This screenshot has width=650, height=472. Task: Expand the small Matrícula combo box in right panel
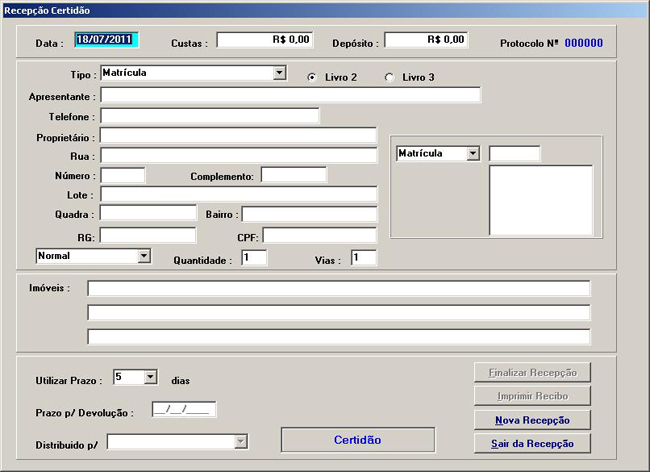pyautogui.click(x=473, y=153)
